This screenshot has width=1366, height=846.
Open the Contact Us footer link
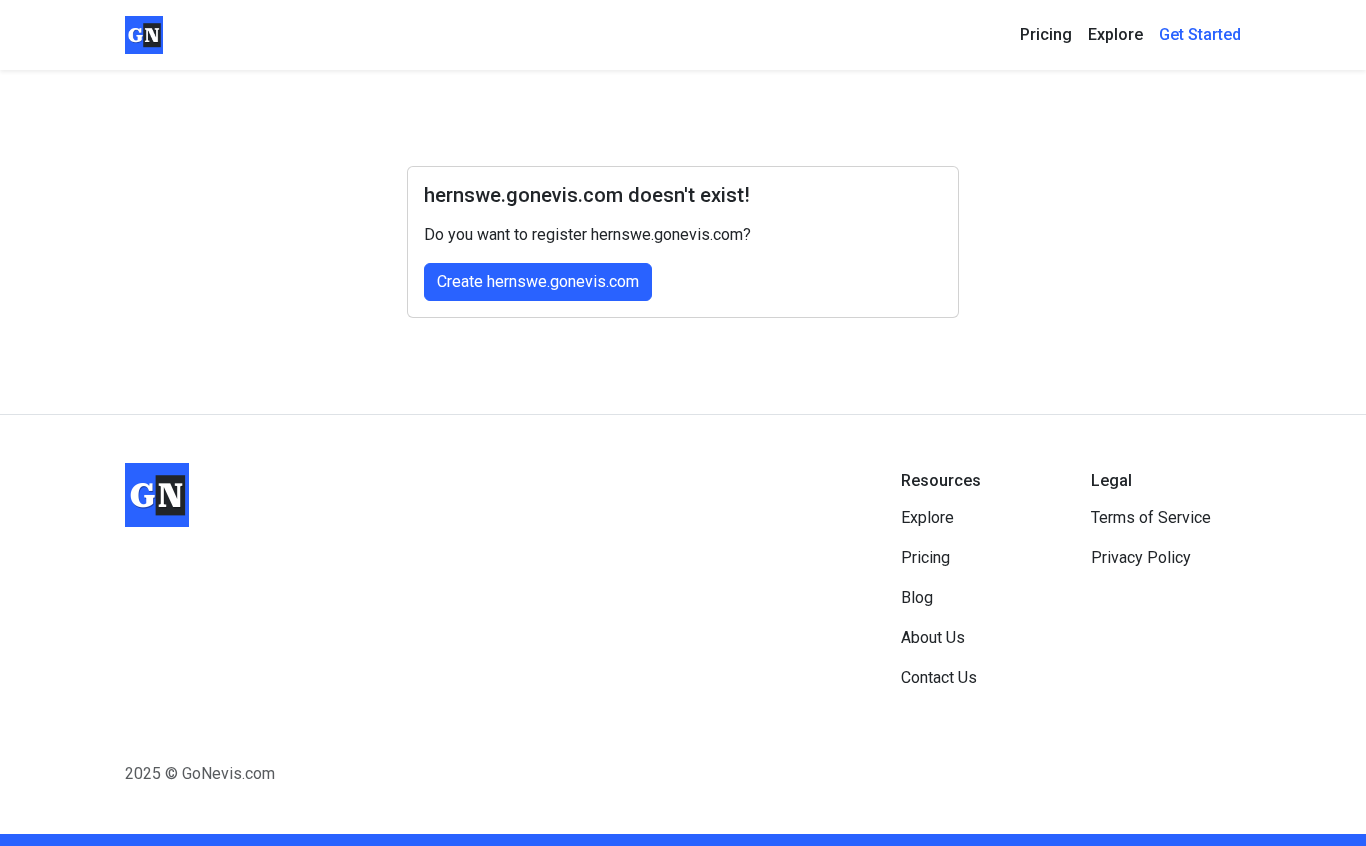click(939, 678)
